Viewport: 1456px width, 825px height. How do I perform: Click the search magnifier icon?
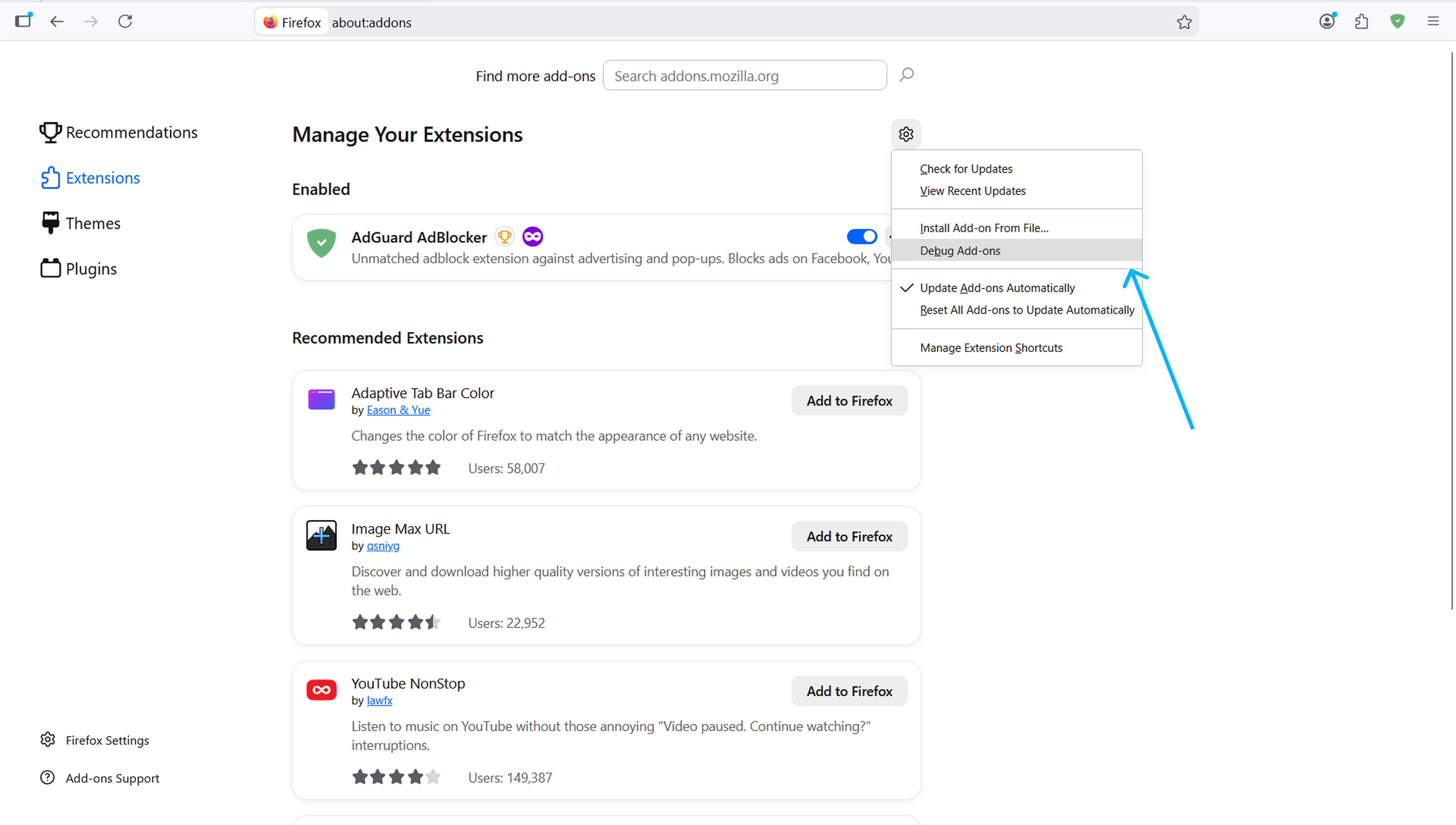(x=906, y=75)
